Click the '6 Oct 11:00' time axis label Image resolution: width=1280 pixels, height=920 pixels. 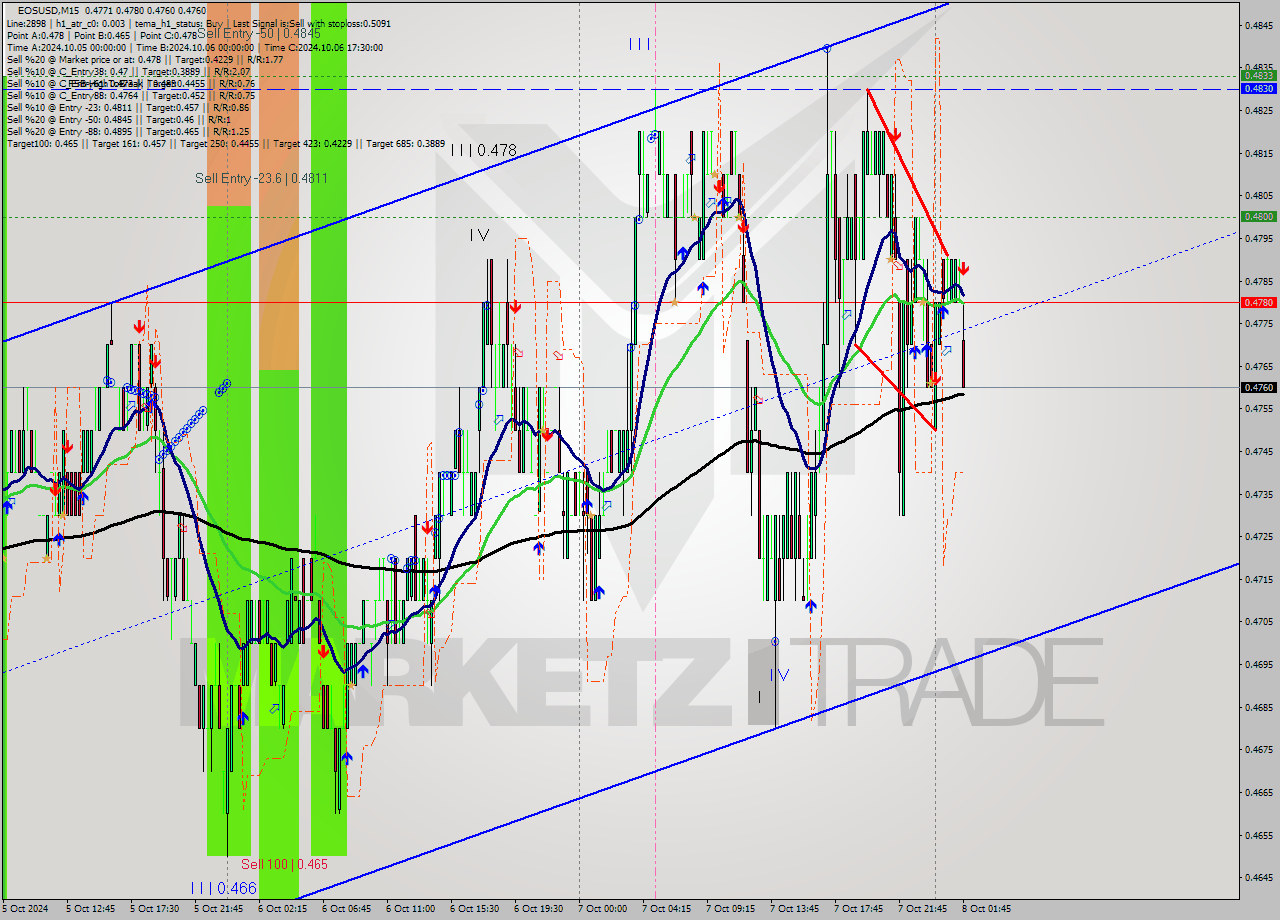[x=411, y=909]
